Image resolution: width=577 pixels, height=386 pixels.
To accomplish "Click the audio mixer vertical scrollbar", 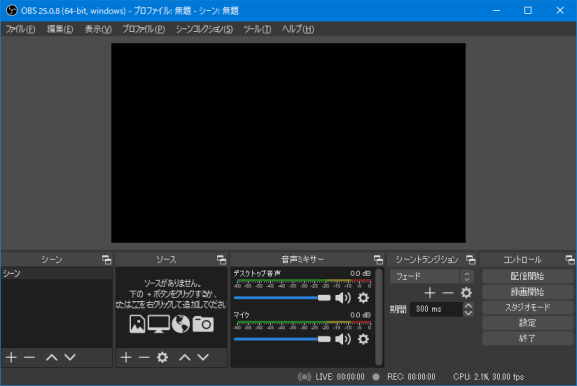I will (x=379, y=317).
